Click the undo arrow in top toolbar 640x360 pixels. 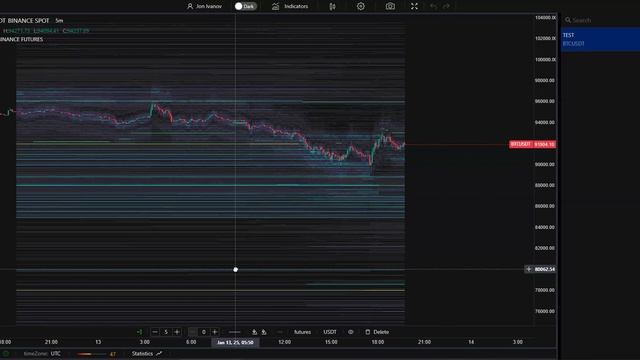(x=433, y=6)
